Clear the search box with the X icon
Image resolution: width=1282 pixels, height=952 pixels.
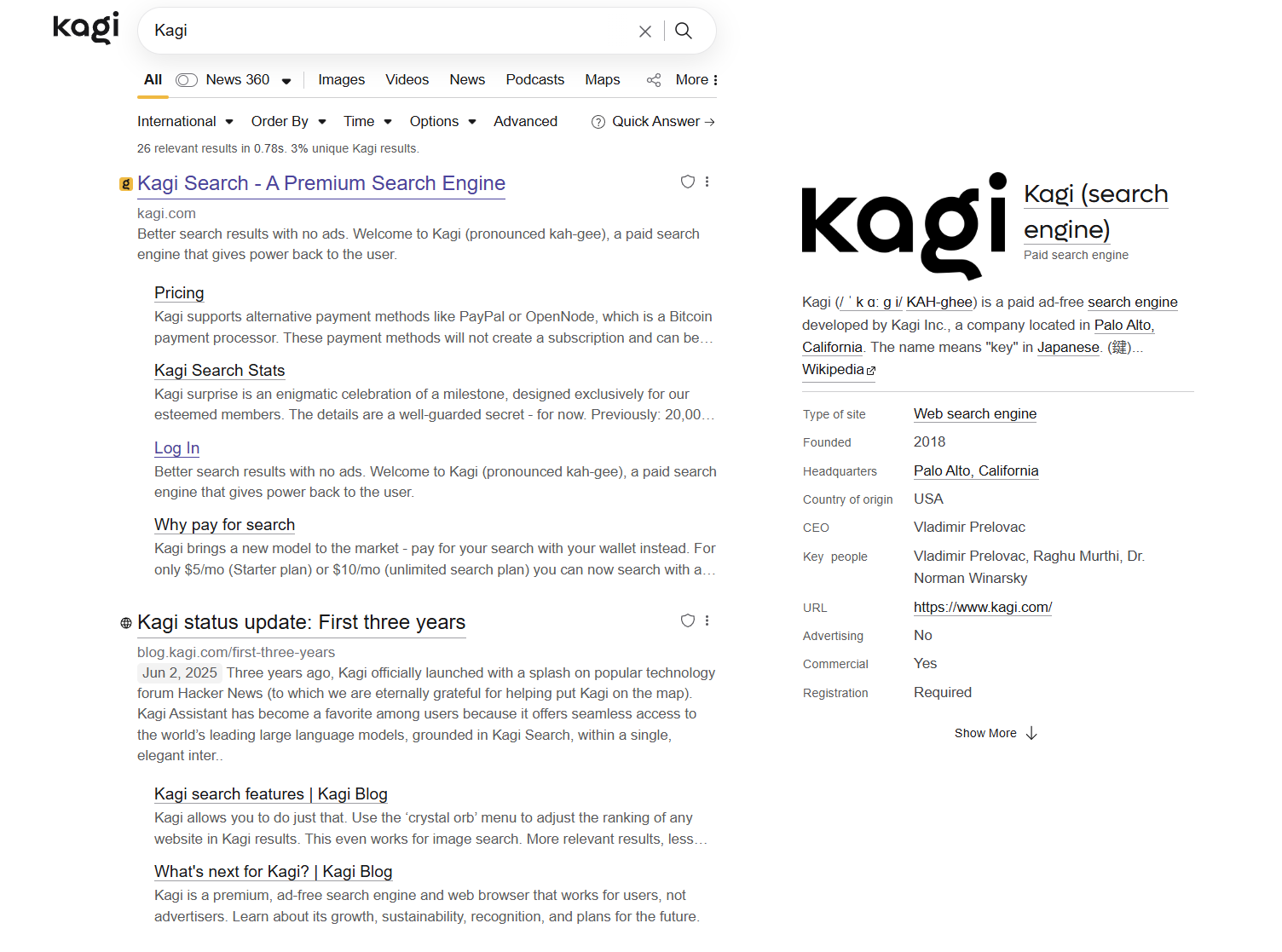645,32
